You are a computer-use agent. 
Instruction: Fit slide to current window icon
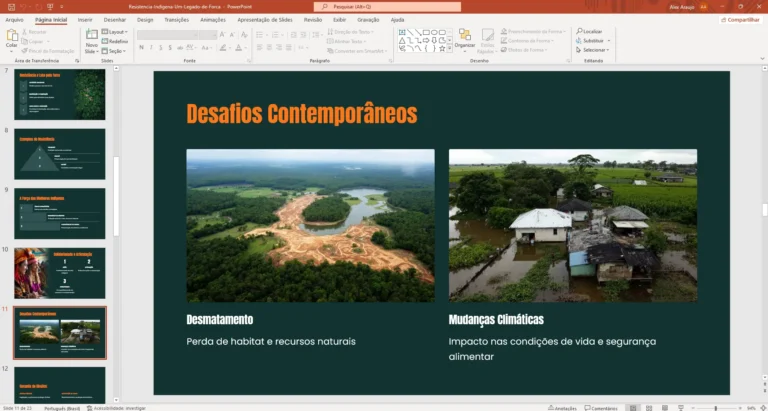tap(762, 408)
